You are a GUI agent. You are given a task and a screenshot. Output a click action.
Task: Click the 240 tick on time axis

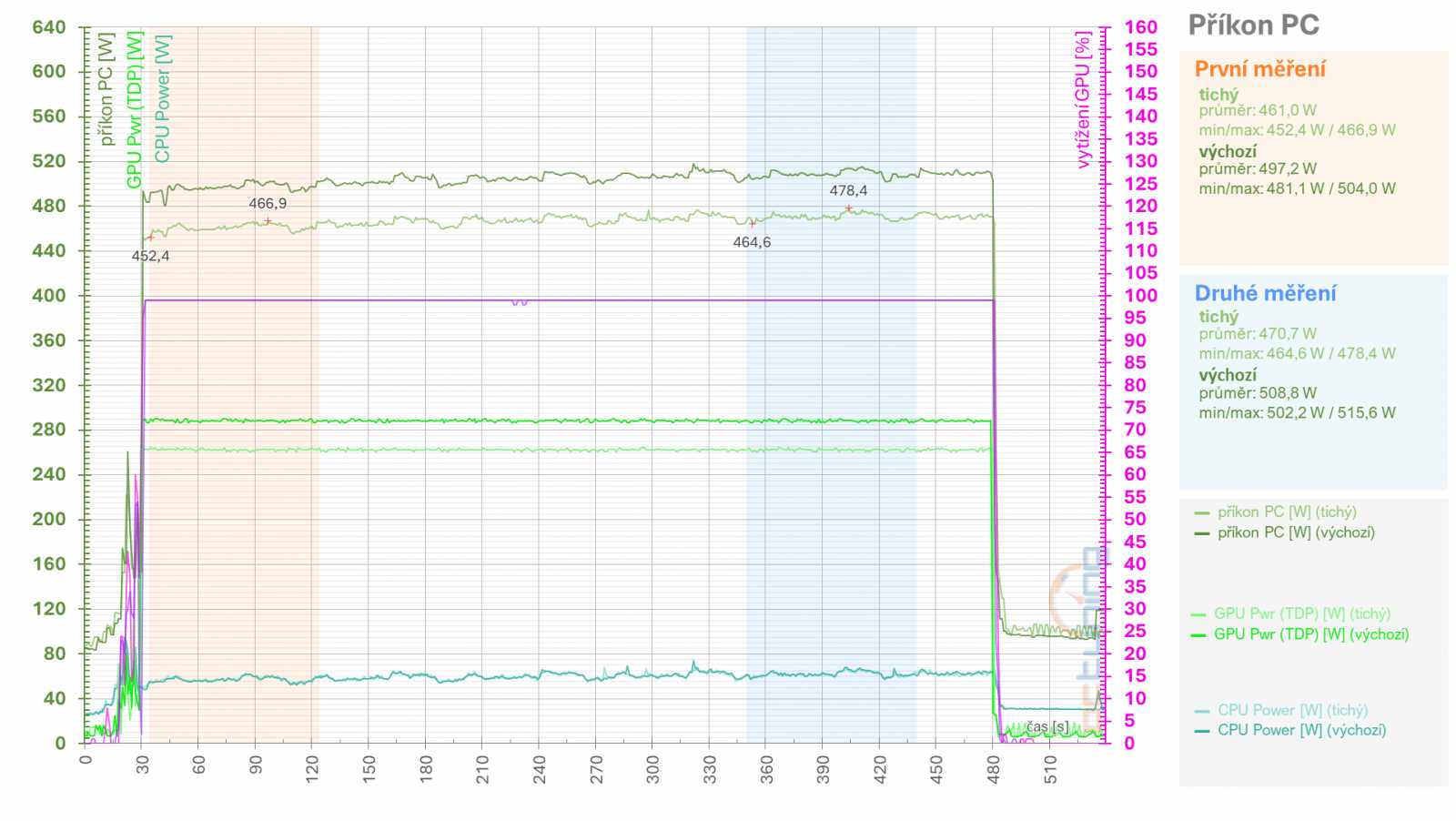click(x=539, y=770)
